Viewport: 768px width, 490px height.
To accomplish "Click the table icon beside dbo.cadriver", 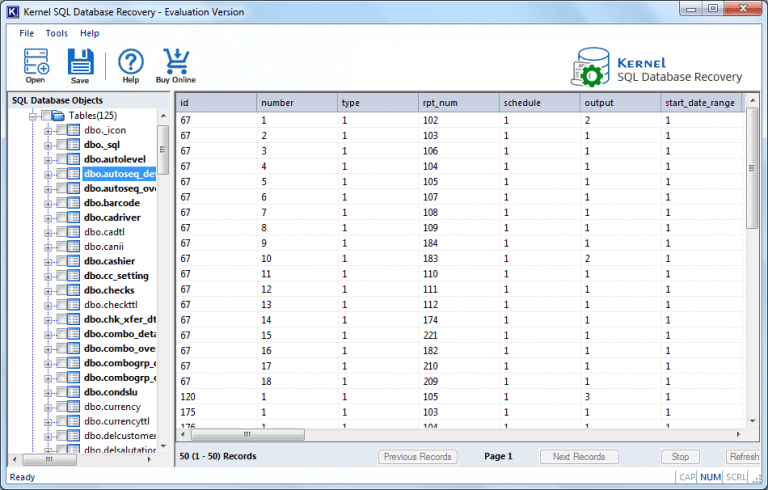I will [x=73, y=218].
